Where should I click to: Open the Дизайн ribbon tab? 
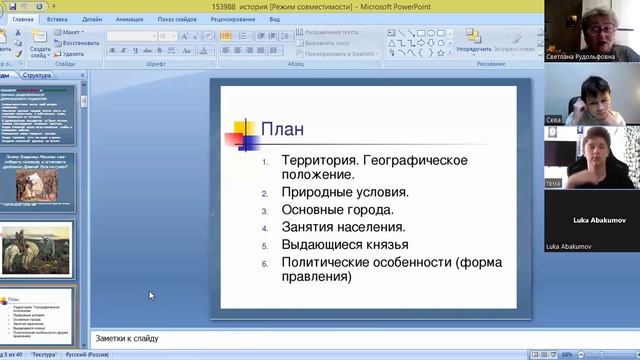(x=92, y=19)
